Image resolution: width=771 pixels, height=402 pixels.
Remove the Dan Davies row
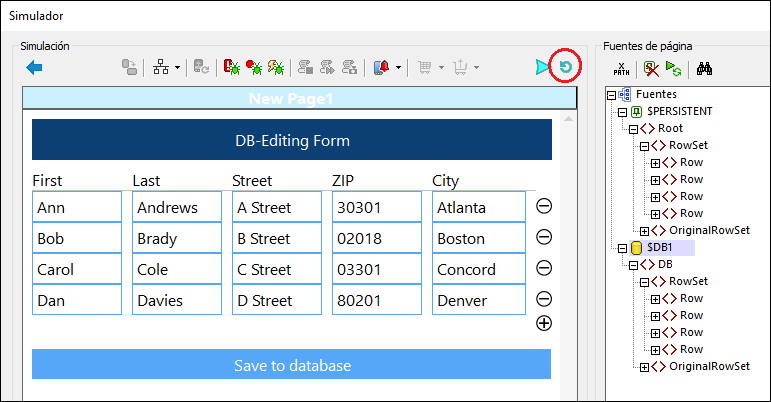click(544, 299)
